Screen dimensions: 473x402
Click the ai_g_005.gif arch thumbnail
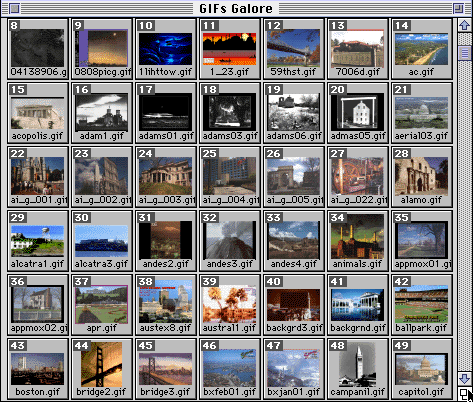(x=294, y=177)
